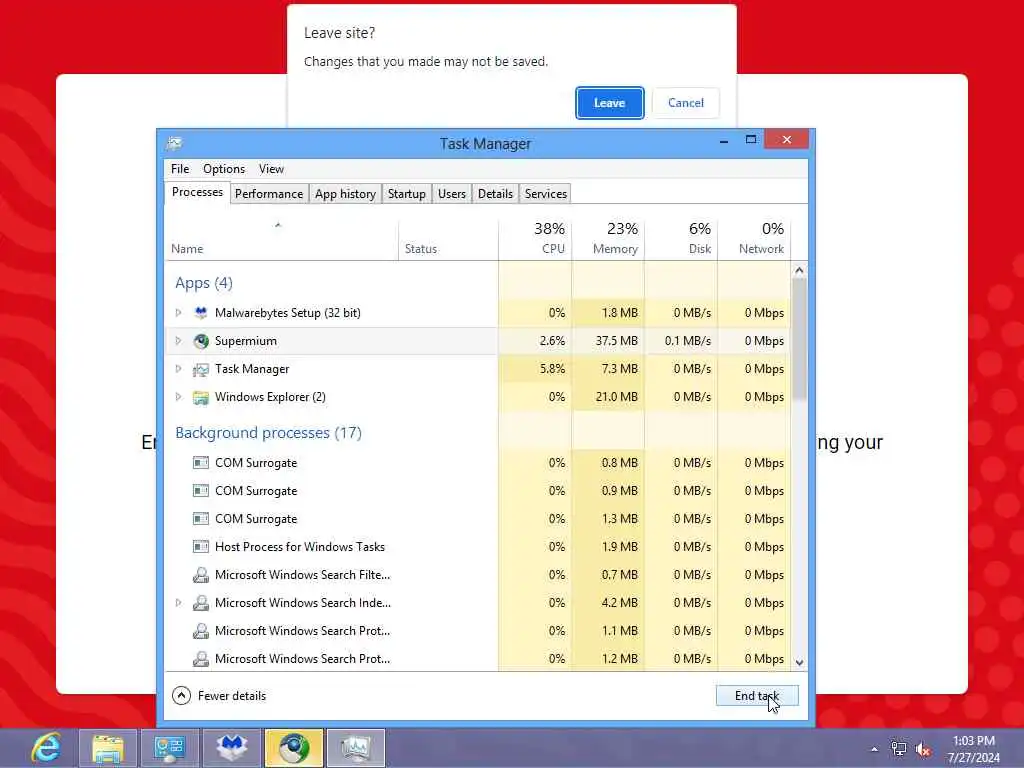Switch to Malwarebytes in the taskbar
The width and height of the screenshot is (1024, 768).
[232, 748]
